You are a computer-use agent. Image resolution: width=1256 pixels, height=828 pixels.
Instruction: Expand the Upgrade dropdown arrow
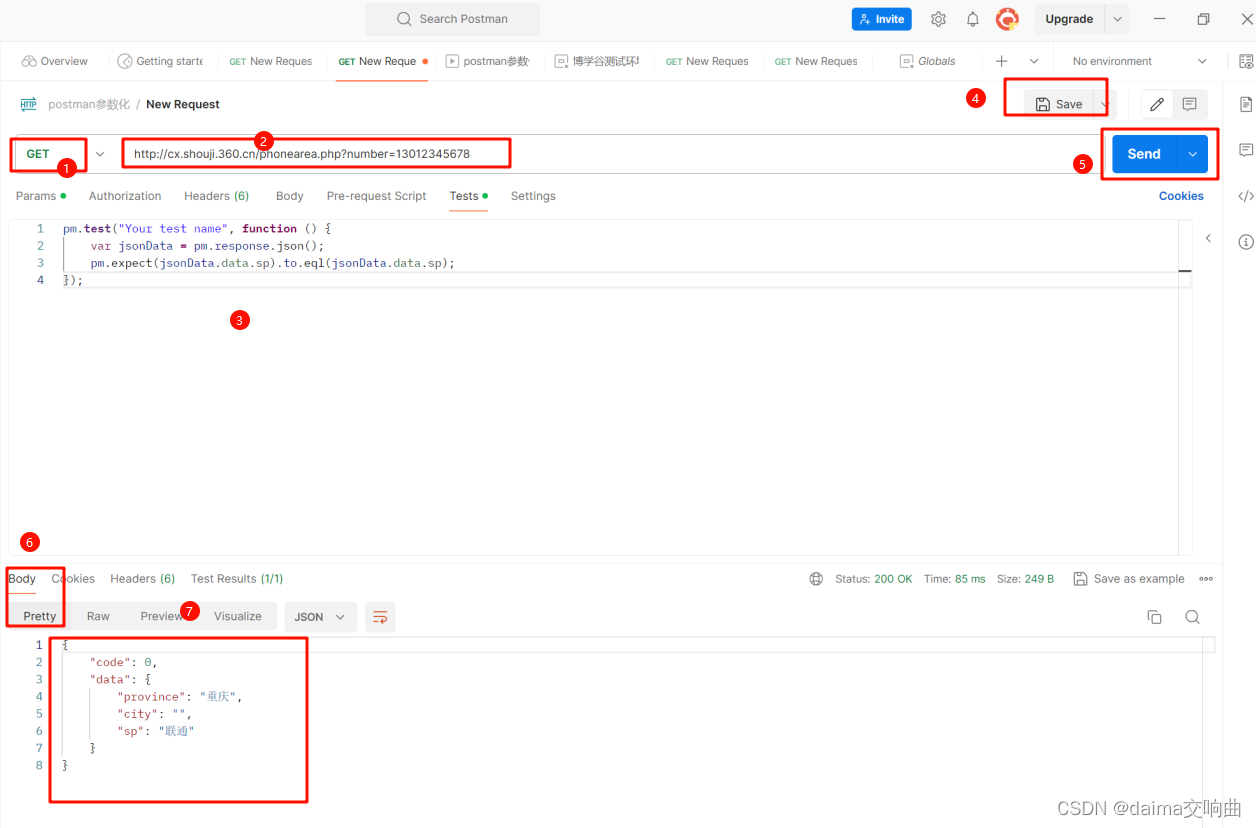(1117, 19)
